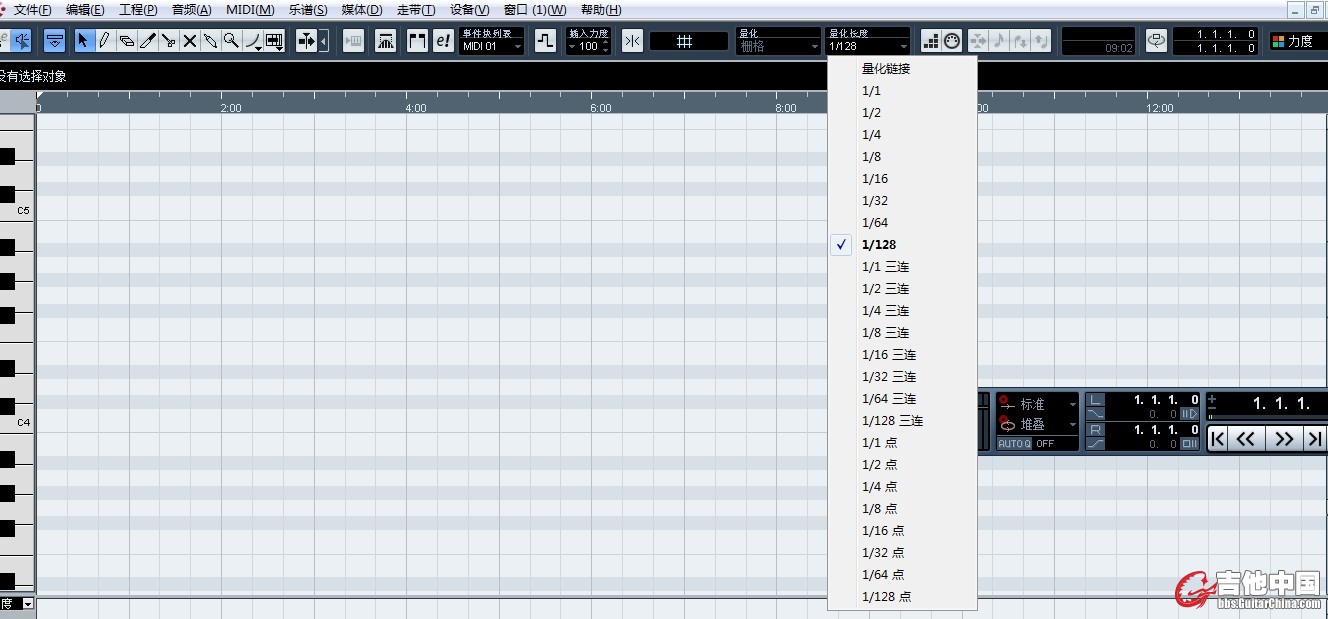Choose the Glue tool
This screenshot has width=1328, height=619.
[x=210, y=41]
